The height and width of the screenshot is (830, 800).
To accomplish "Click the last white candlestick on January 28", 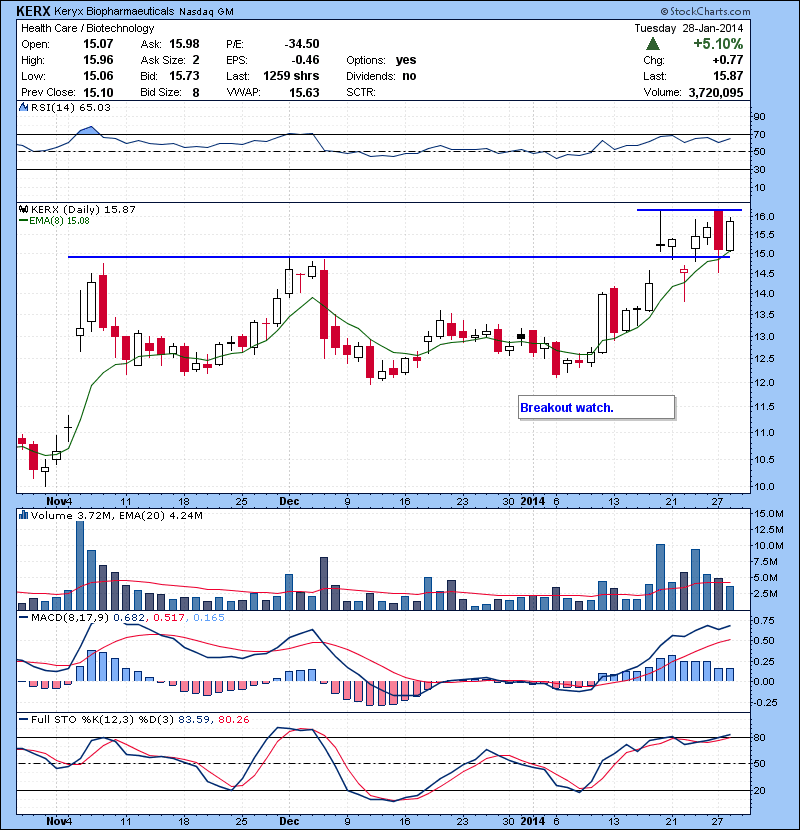I will (x=730, y=236).
